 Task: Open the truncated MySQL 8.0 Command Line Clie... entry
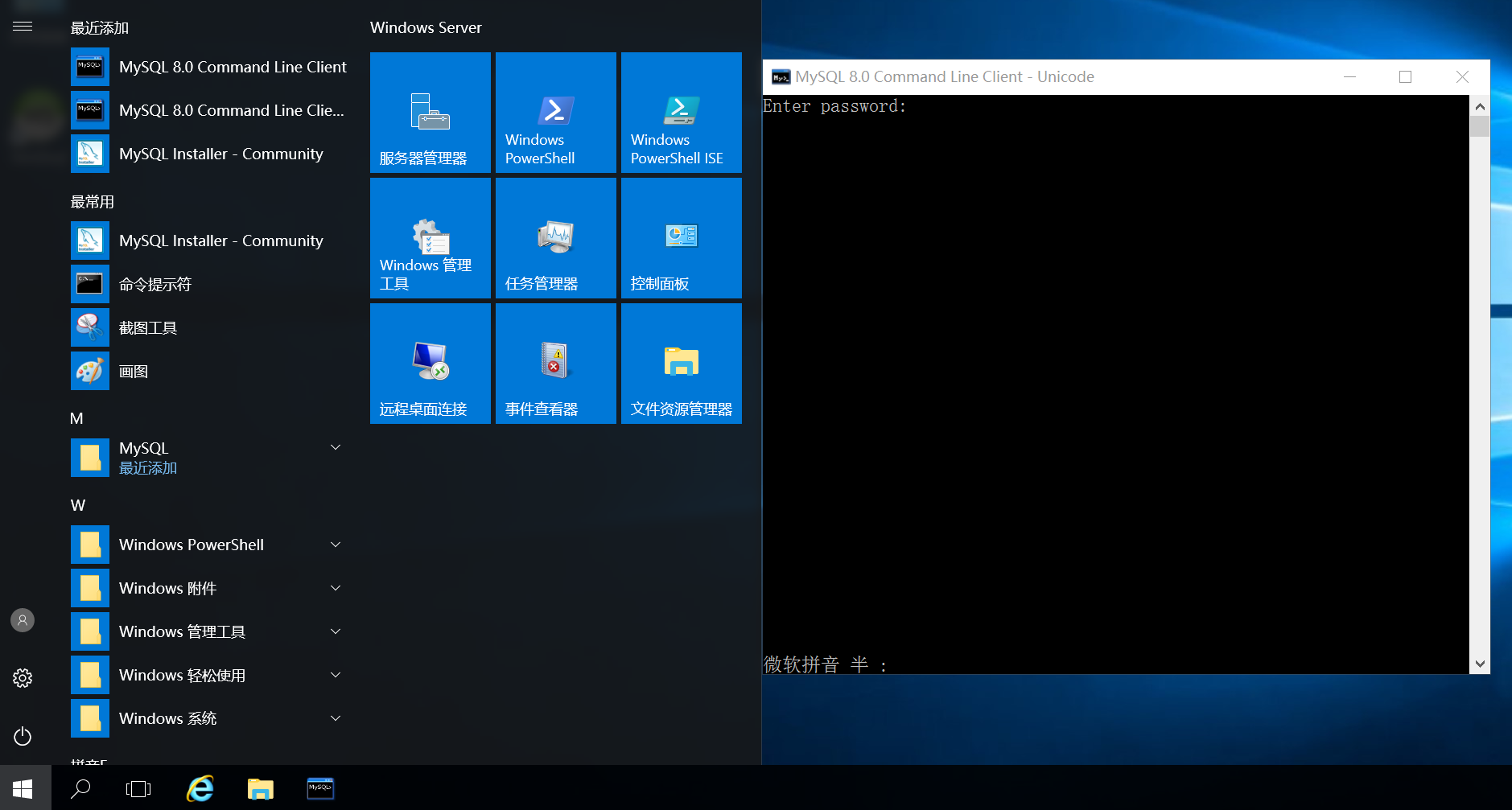(209, 110)
